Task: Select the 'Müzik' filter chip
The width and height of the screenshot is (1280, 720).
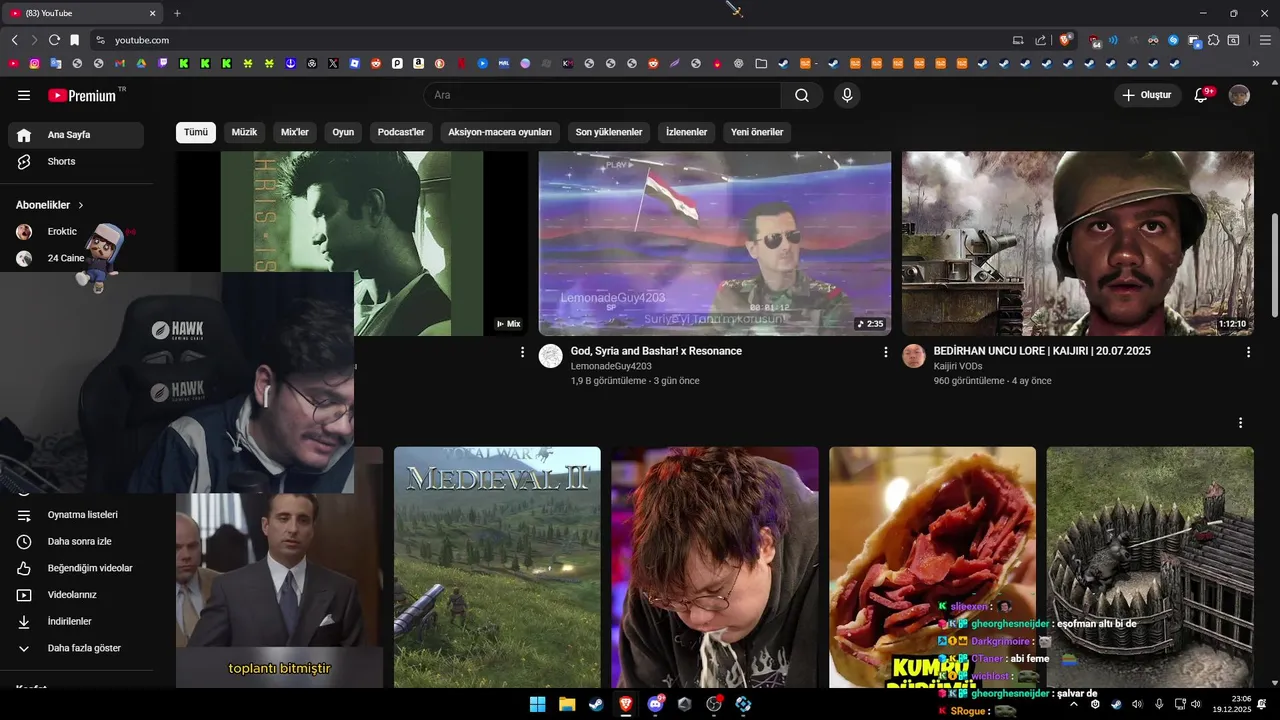Action: tap(245, 132)
